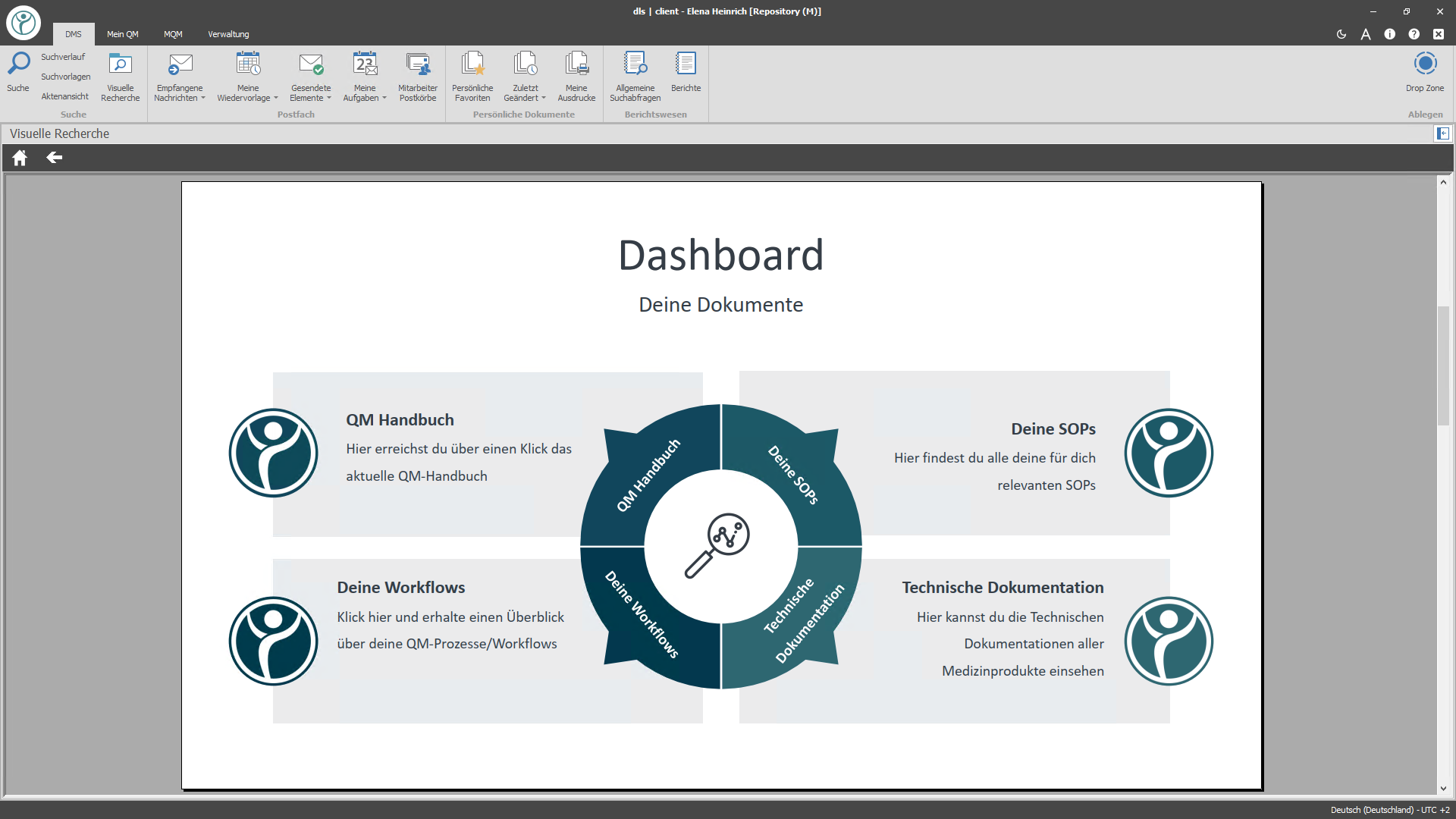Image resolution: width=1456 pixels, height=819 pixels.
Task: Open the Aktenansicht view
Action: (64, 96)
